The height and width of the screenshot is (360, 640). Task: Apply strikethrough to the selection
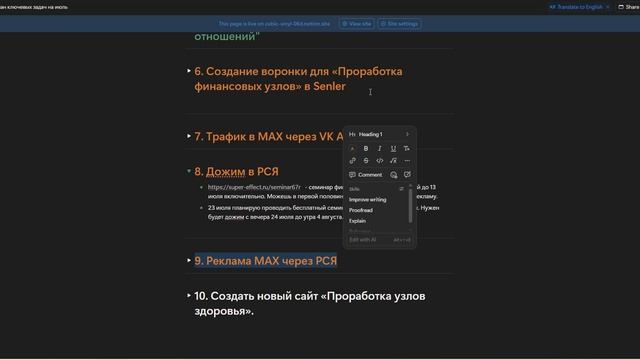click(366, 161)
